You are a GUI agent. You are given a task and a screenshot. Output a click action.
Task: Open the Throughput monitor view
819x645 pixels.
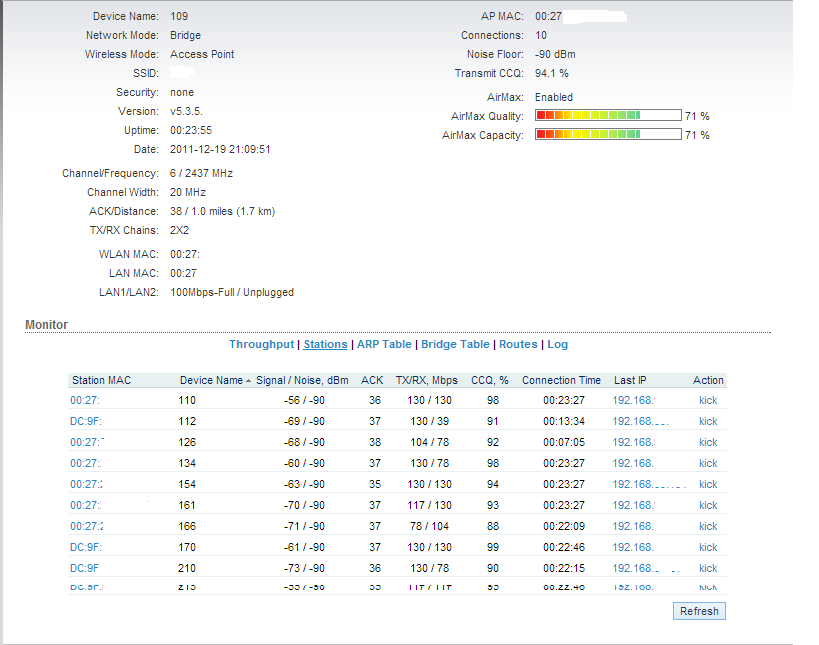coord(262,344)
